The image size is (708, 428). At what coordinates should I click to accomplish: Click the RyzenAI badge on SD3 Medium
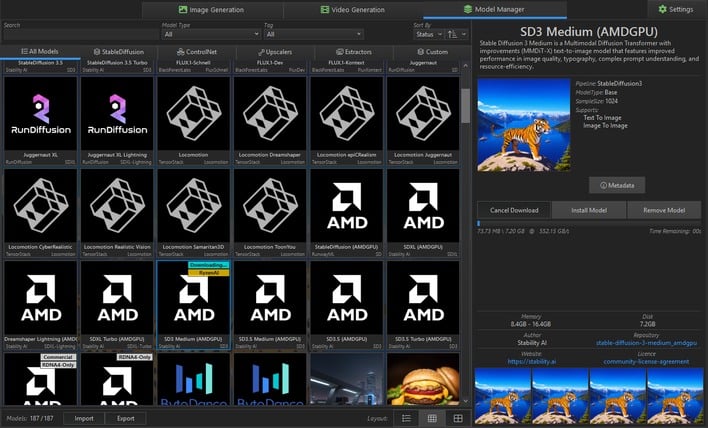(x=209, y=273)
